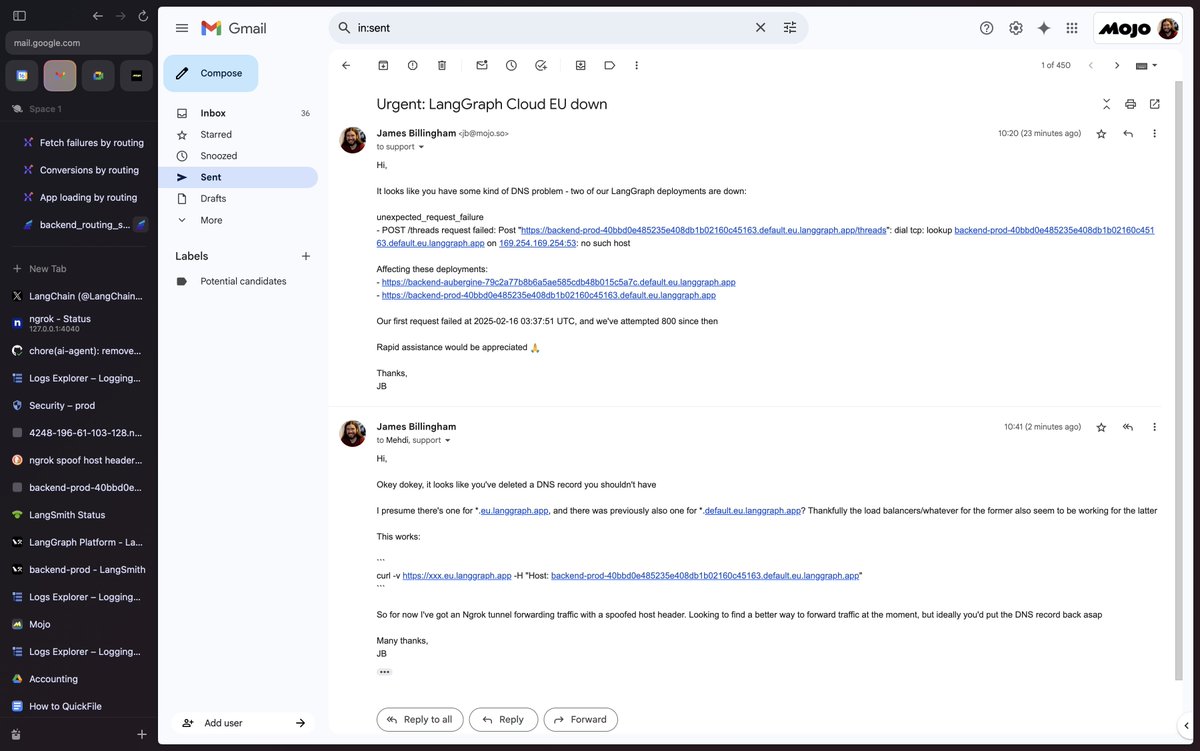1200x751 pixels.
Task: Delete the conversation
Action: click(442, 65)
